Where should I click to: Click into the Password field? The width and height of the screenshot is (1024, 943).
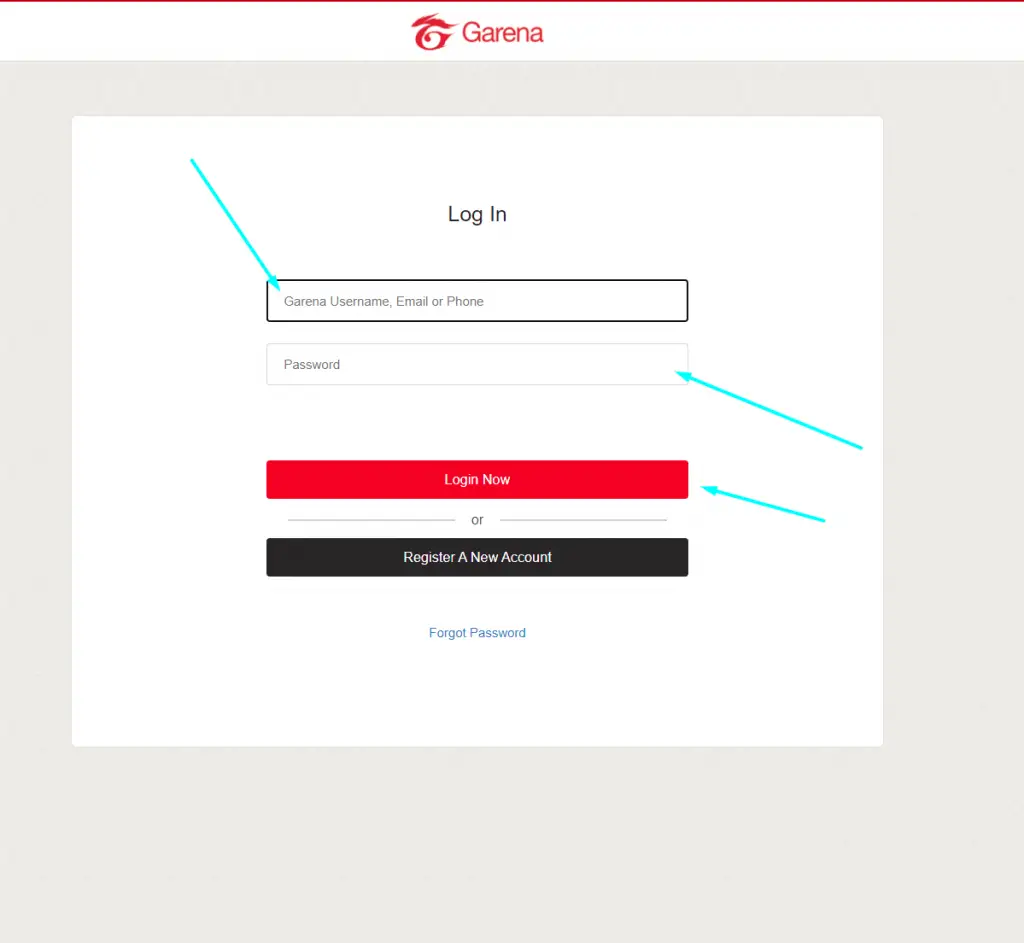coord(477,364)
